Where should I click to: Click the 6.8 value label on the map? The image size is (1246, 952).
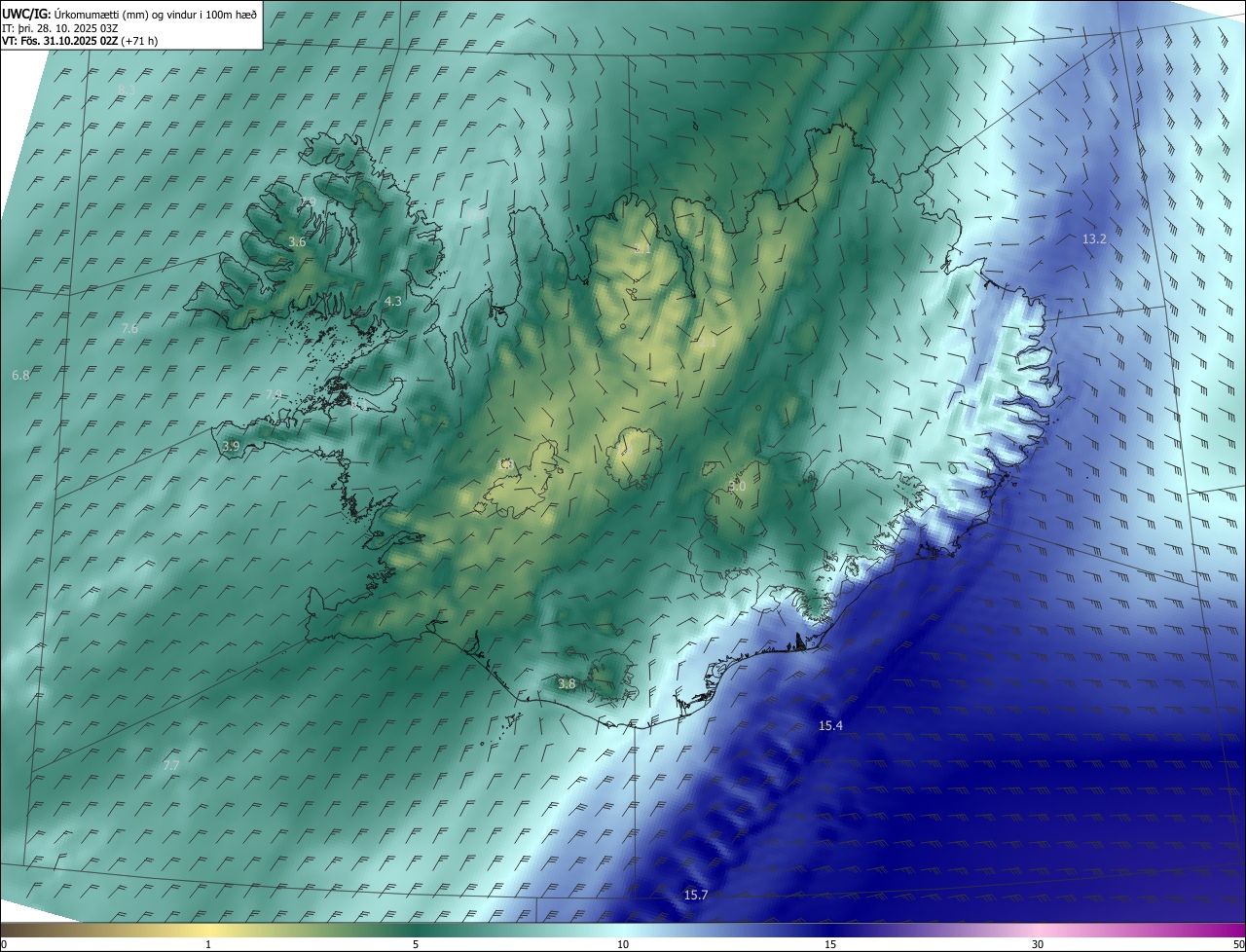click(20, 375)
